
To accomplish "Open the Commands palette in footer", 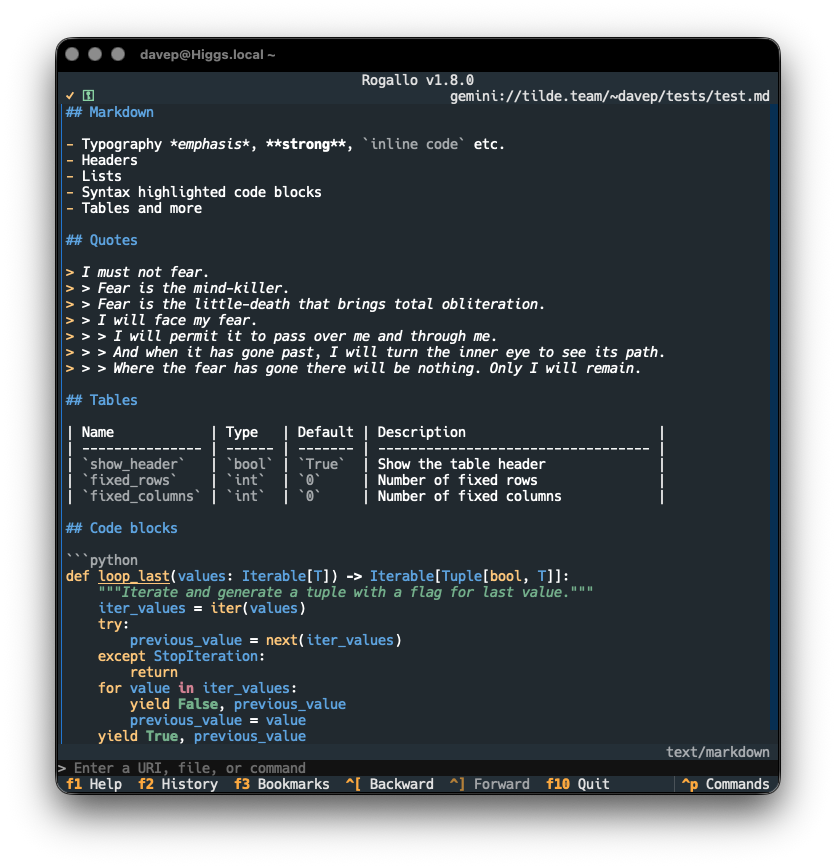I will tap(725, 784).
